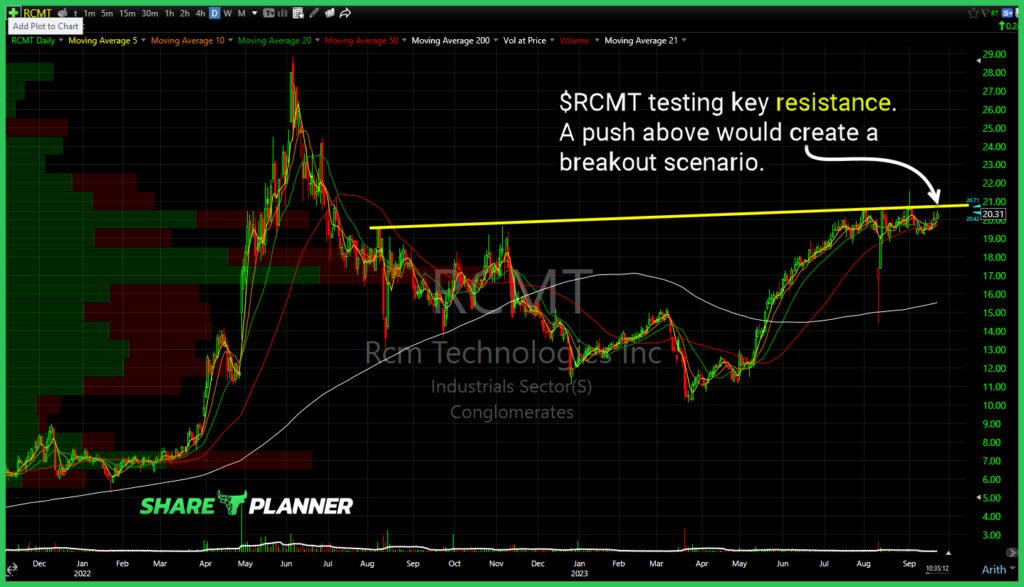Click the Moving Average 10 label
This screenshot has width=1024, height=587.
[187, 40]
